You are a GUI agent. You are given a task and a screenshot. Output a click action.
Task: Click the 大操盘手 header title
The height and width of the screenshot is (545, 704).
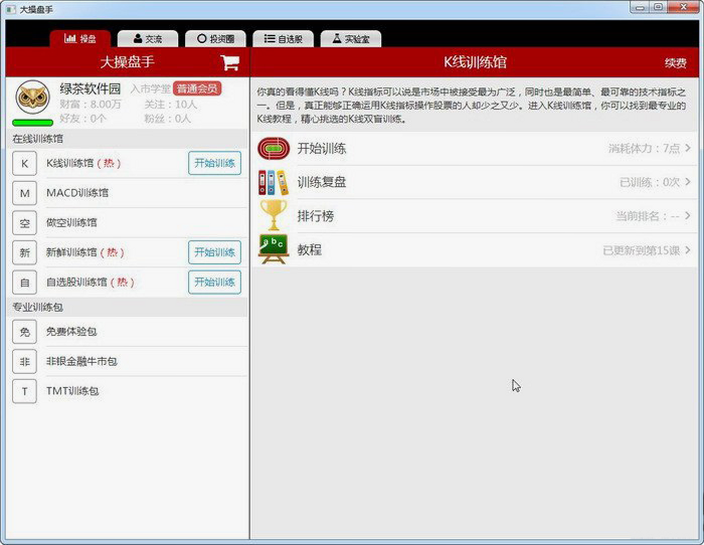[127, 62]
